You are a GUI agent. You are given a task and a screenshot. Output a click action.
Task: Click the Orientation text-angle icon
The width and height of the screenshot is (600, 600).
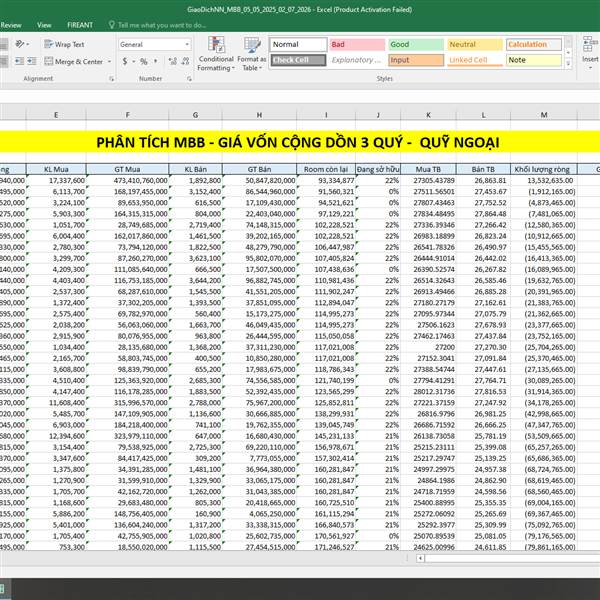click(x=20, y=44)
